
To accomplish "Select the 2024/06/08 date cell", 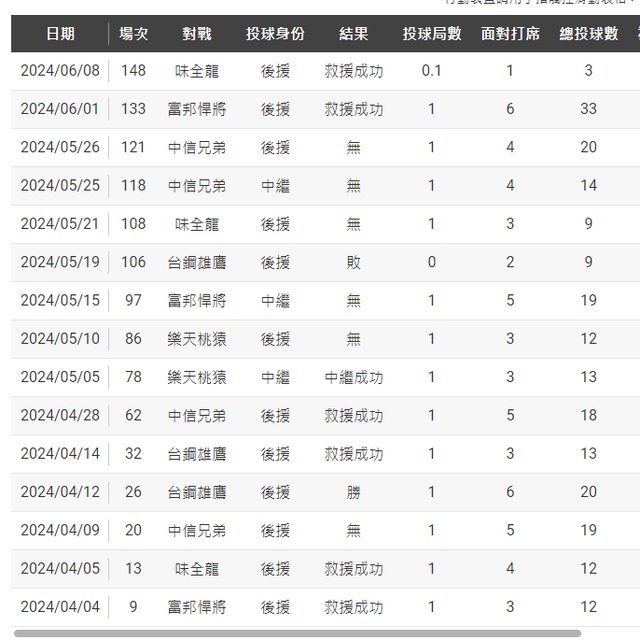I will click(x=60, y=71).
